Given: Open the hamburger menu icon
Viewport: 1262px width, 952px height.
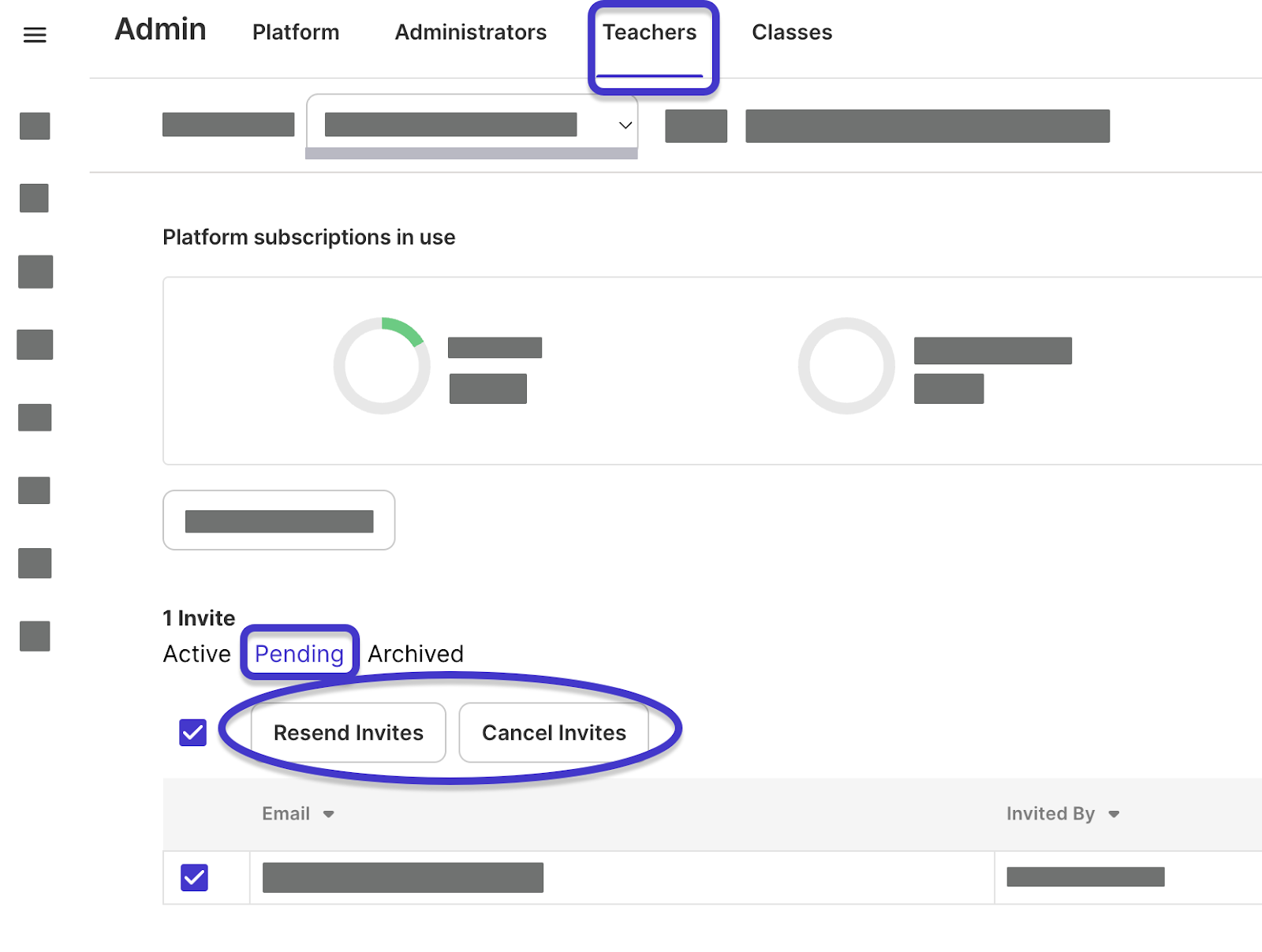Looking at the screenshot, I should tap(35, 35).
